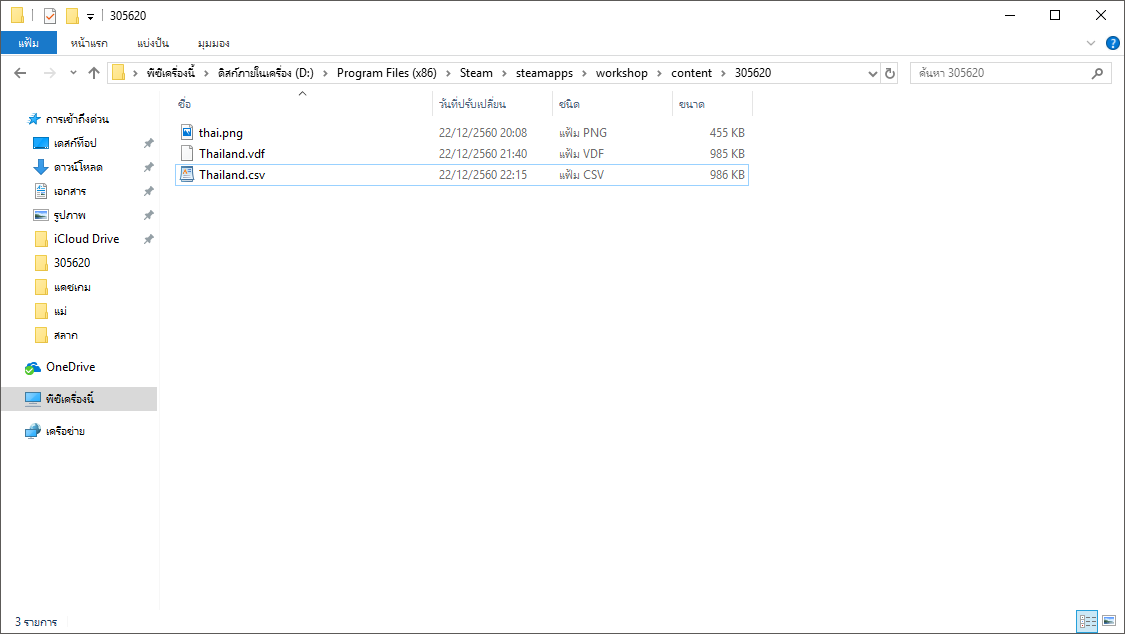Expand the ribbon with the chevron

coord(1091,43)
